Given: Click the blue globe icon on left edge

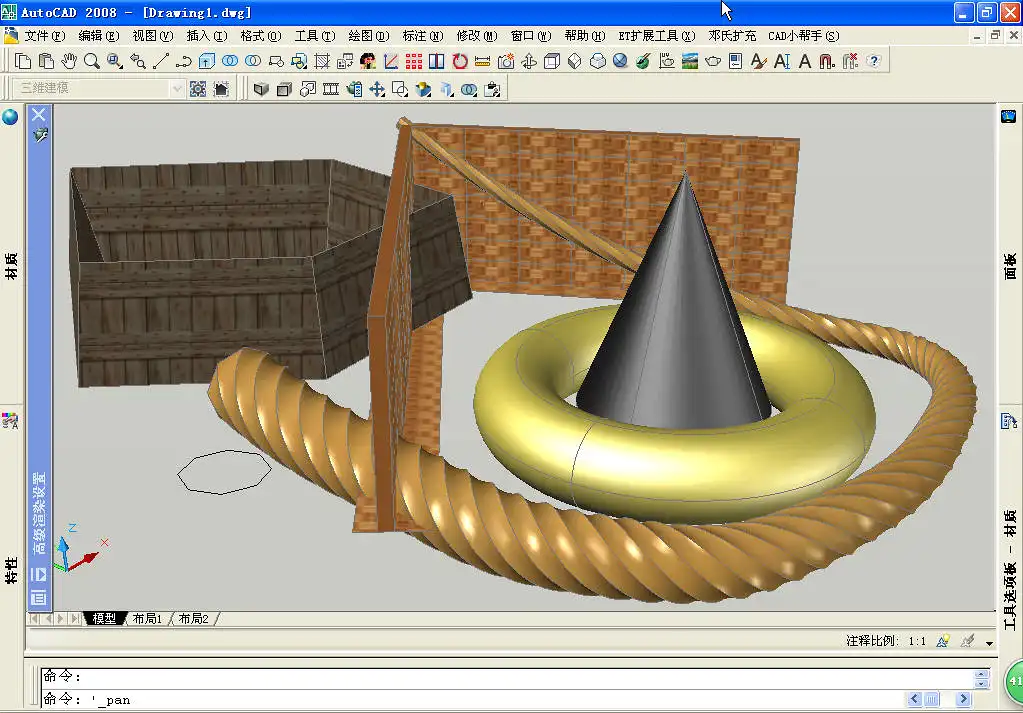Looking at the screenshot, I should click(x=10, y=117).
